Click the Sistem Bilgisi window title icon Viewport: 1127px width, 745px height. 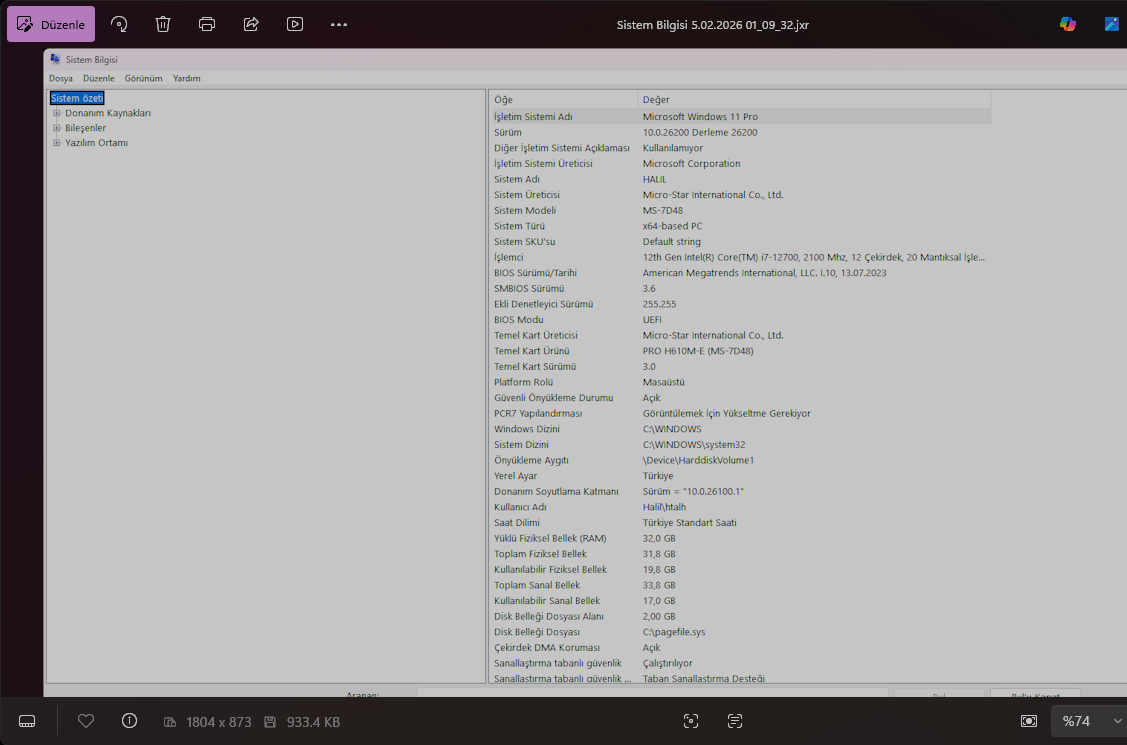[55, 60]
